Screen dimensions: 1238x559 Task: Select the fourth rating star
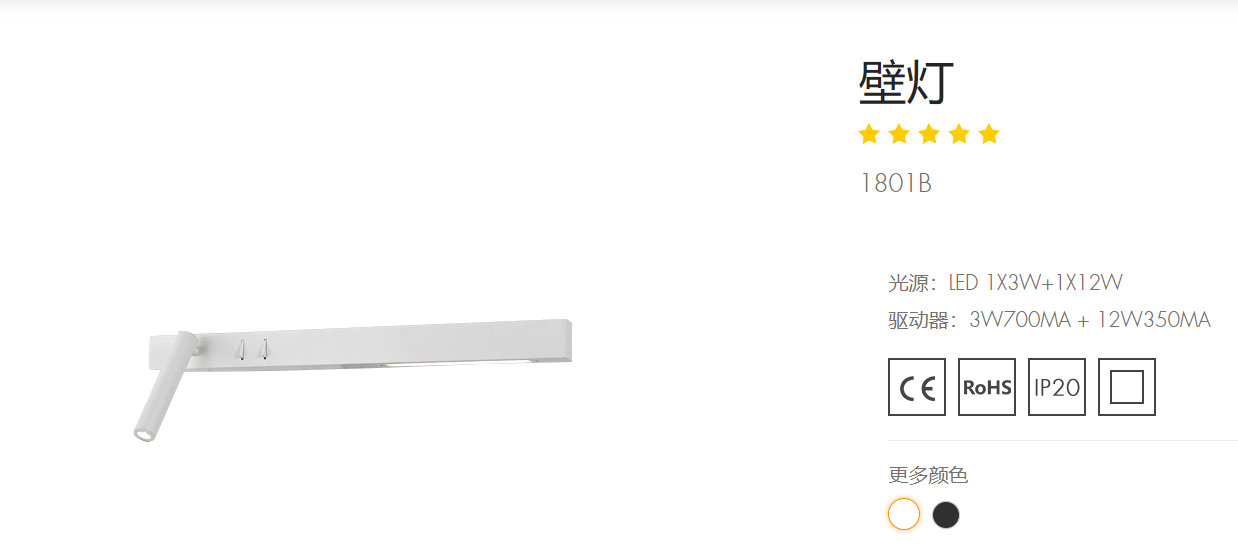pyautogui.click(x=959, y=134)
